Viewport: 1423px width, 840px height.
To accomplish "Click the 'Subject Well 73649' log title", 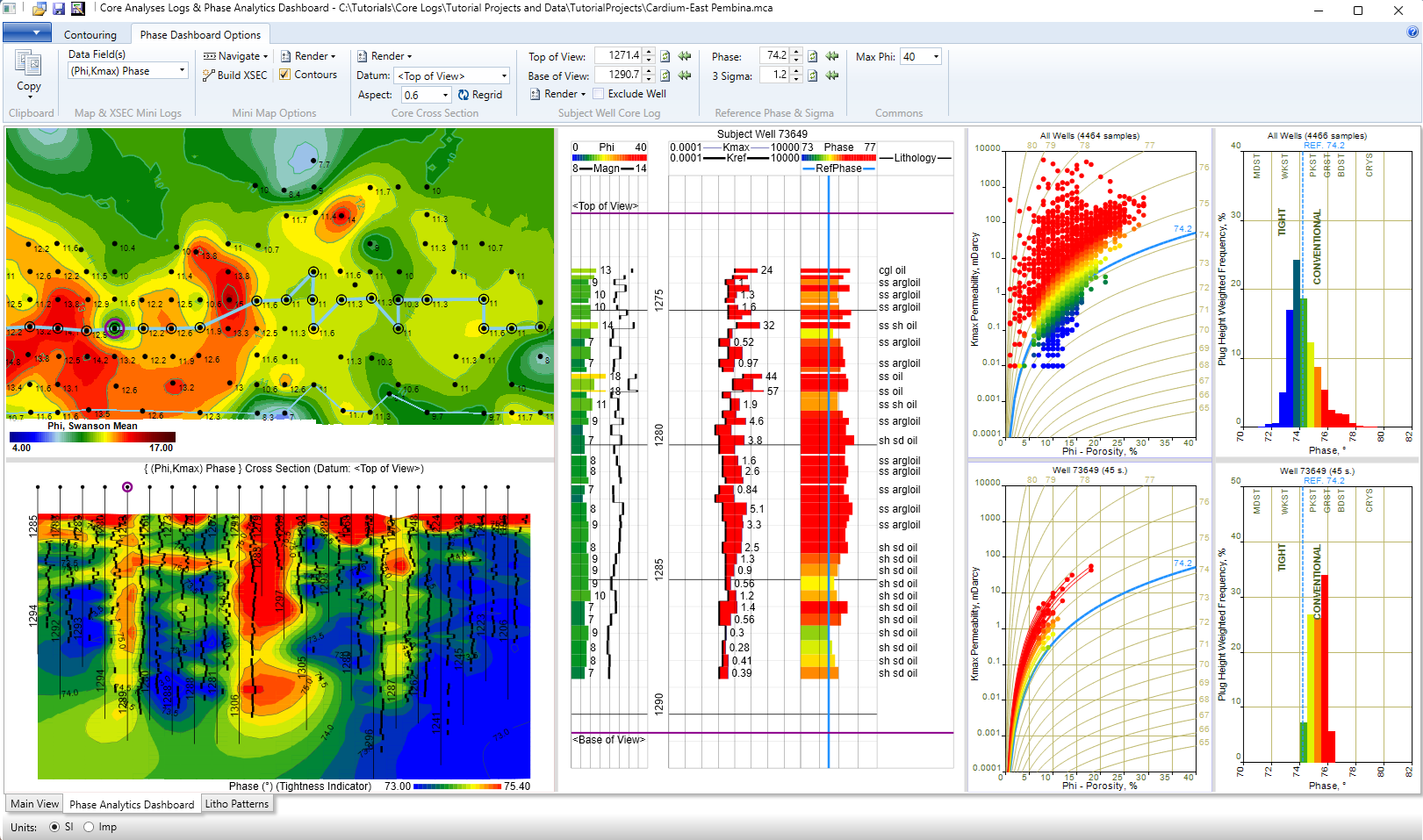I will click(762, 134).
